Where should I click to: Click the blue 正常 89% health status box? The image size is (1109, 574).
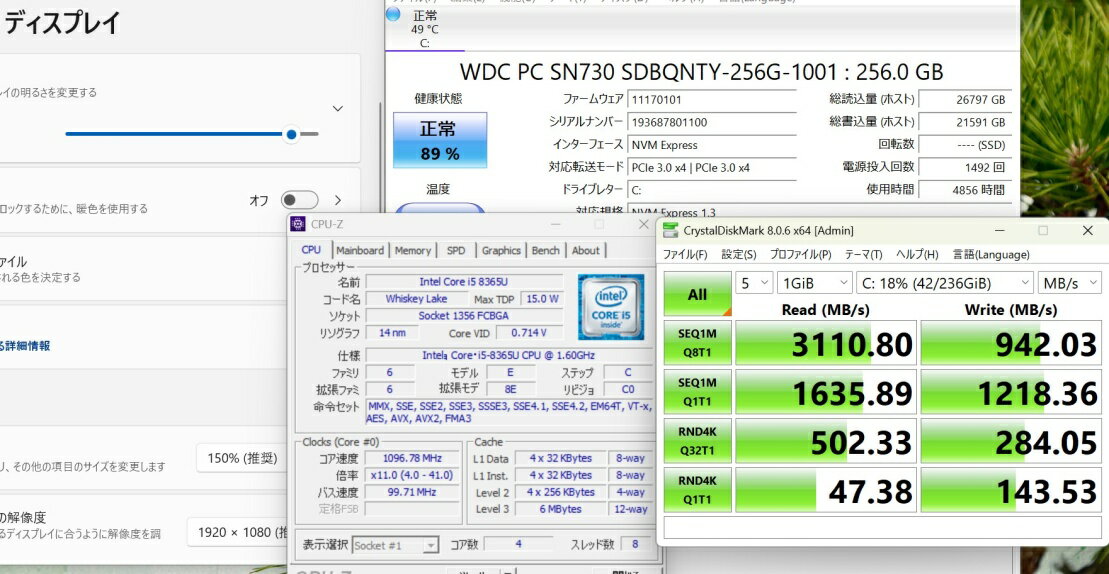(x=439, y=140)
